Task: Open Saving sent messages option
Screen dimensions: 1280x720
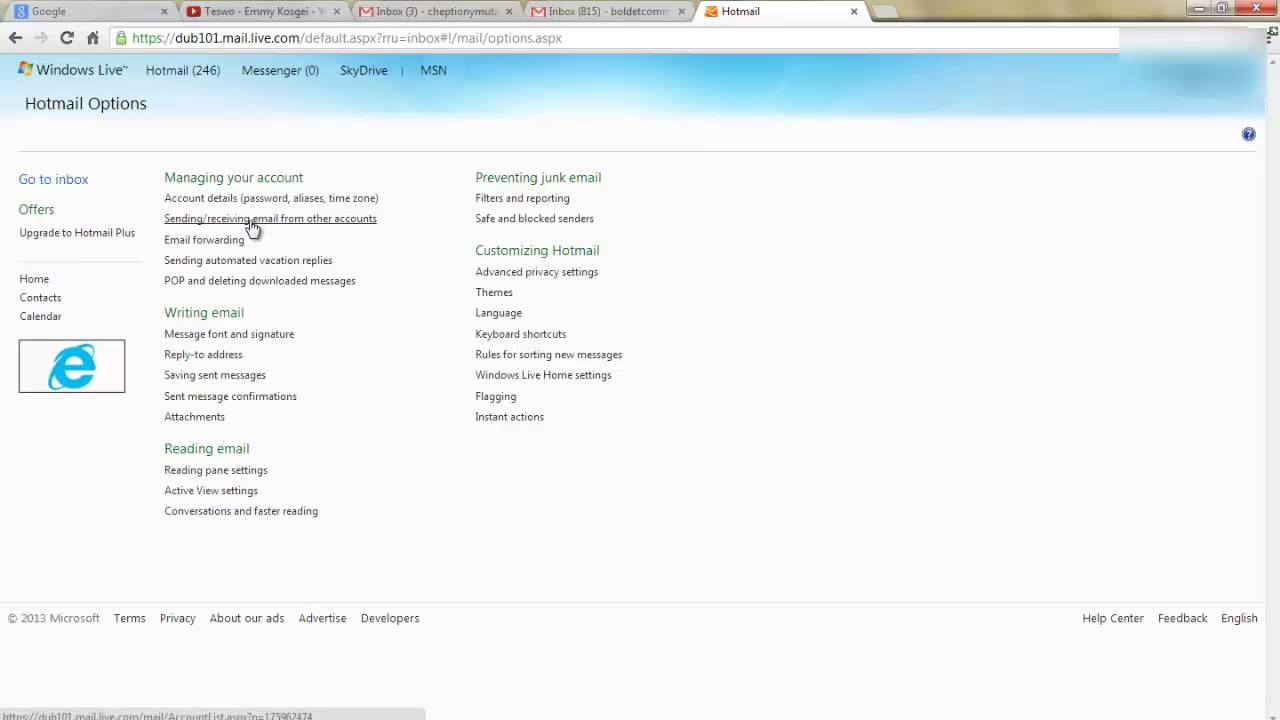Action: 215,375
